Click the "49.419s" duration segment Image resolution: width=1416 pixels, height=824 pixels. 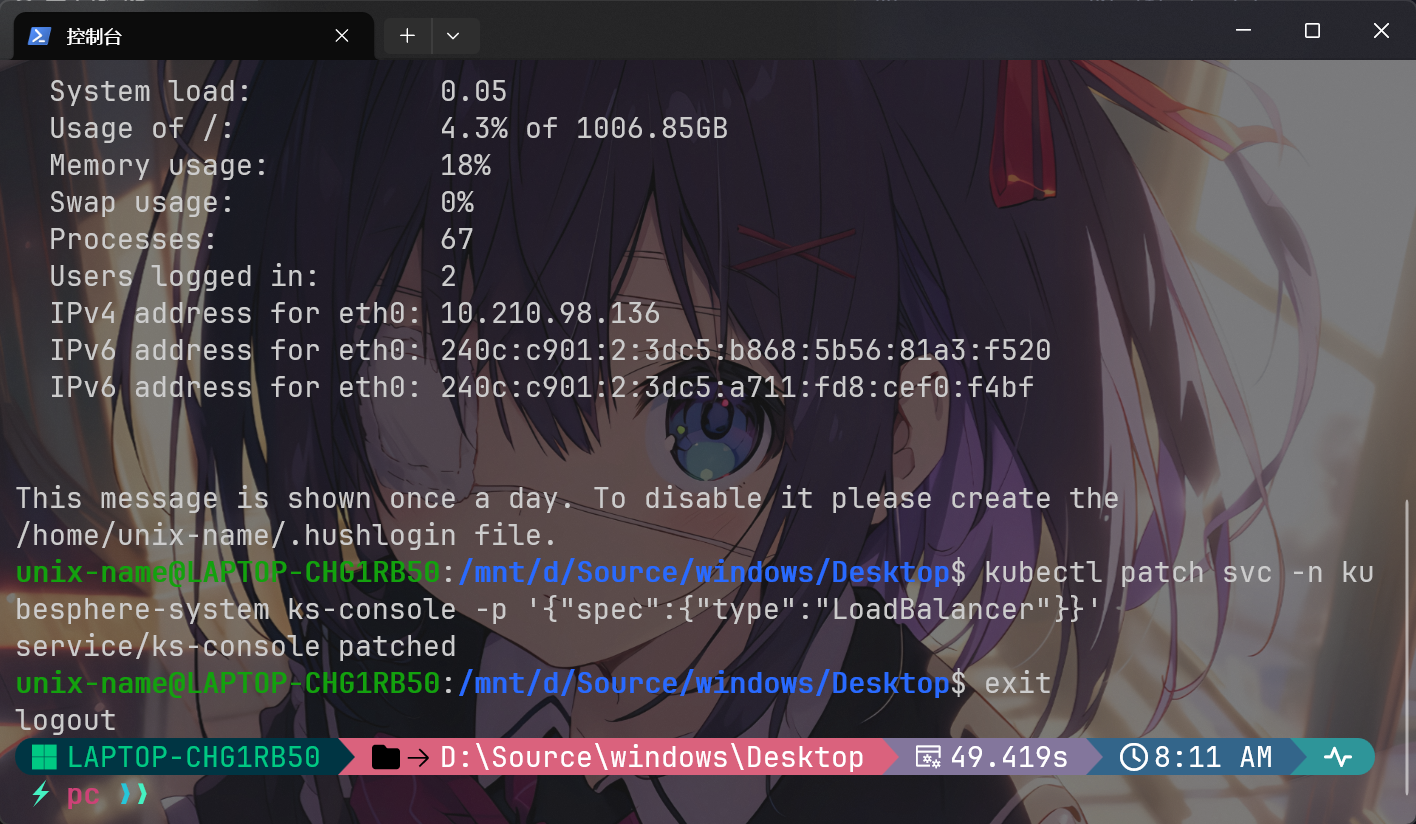coord(990,757)
